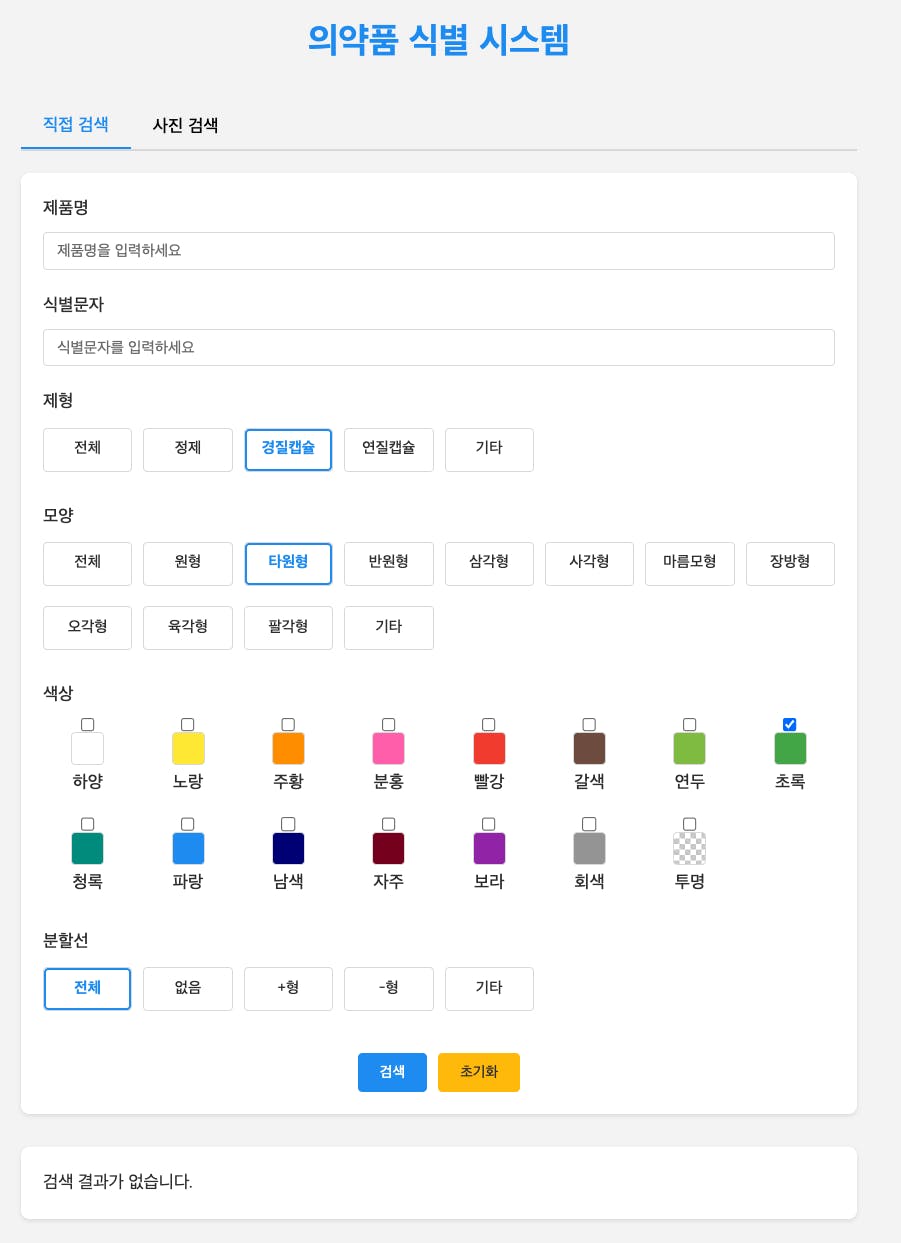
Task: Tick the 투명 checkbox
Action: [689, 824]
